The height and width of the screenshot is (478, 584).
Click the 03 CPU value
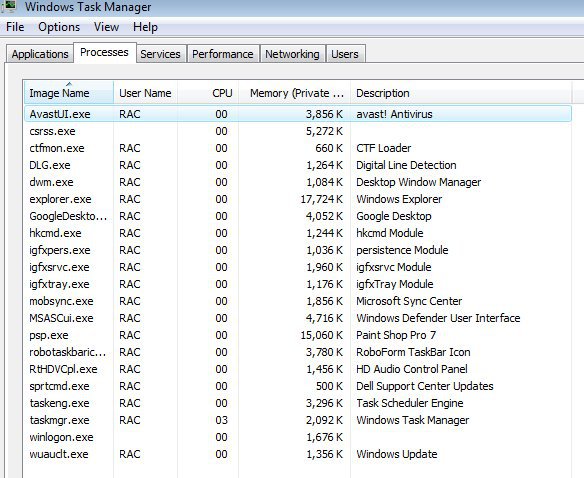(221, 420)
